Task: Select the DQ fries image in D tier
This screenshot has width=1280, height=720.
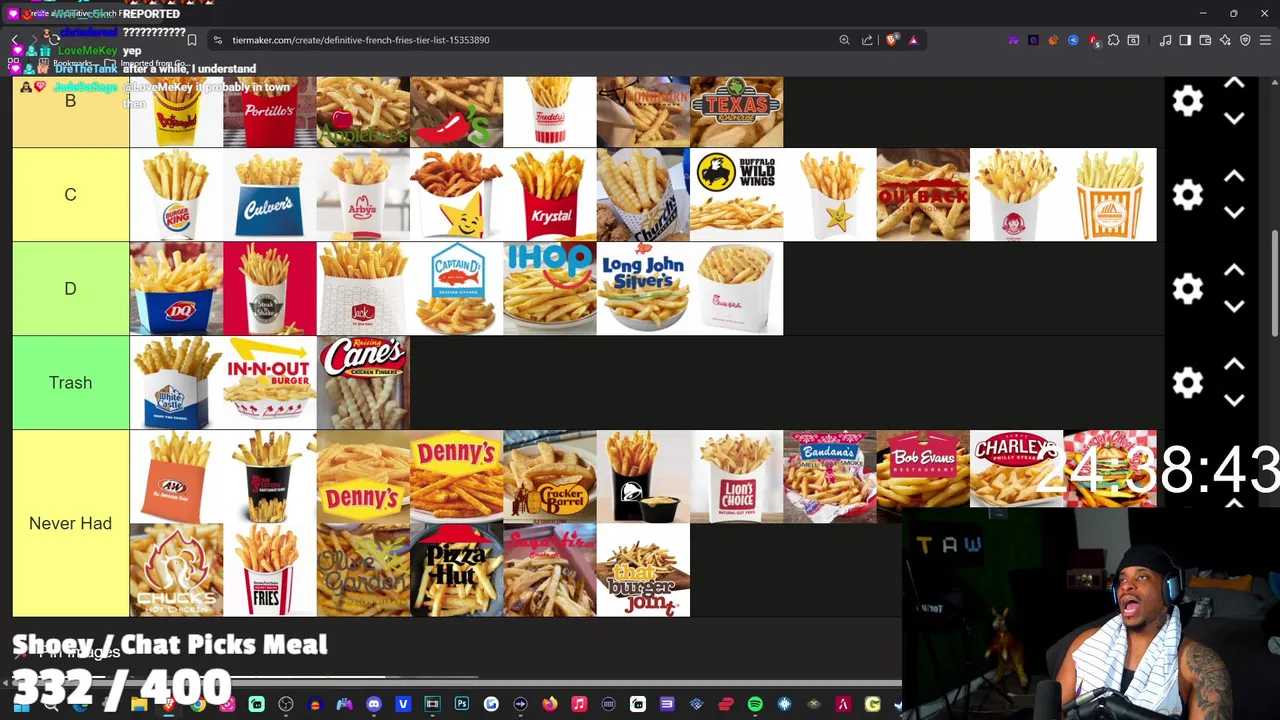Action: point(176,289)
